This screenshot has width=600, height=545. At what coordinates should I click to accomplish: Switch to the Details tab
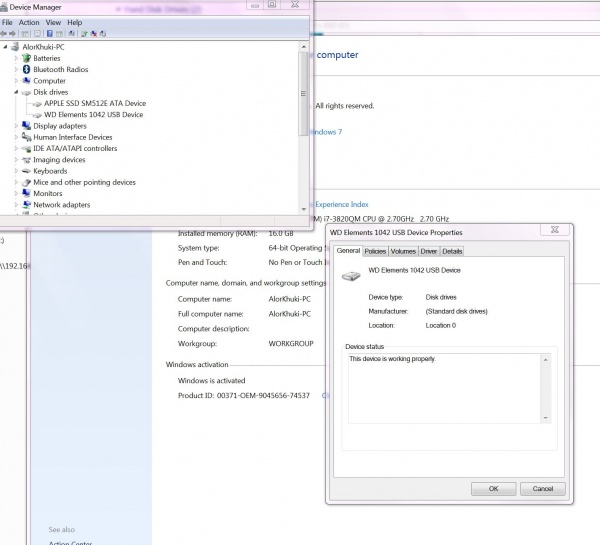(452, 251)
